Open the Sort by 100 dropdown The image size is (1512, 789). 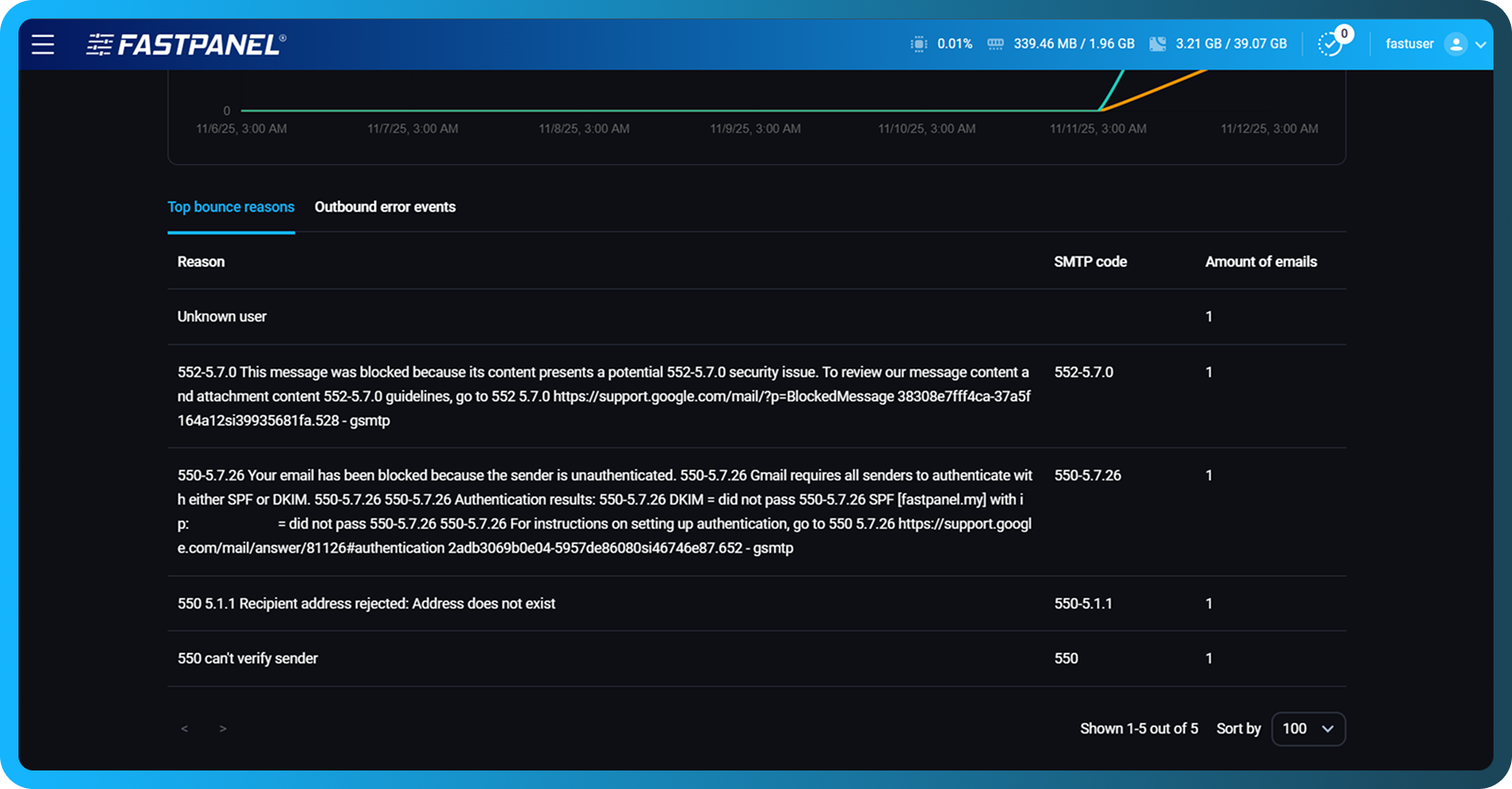pyautogui.click(x=1307, y=729)
